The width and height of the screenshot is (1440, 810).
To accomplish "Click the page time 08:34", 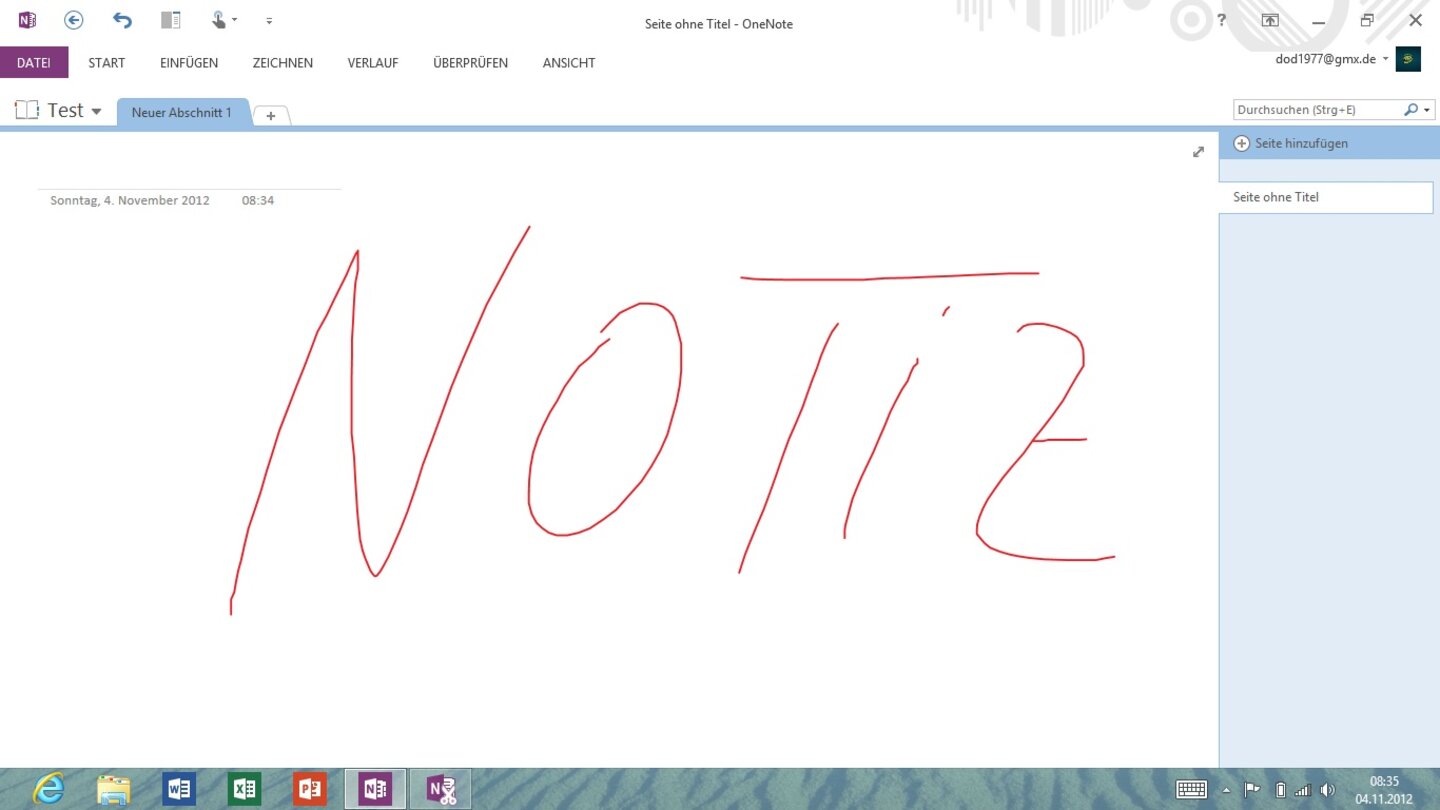I will coord(258,200).
